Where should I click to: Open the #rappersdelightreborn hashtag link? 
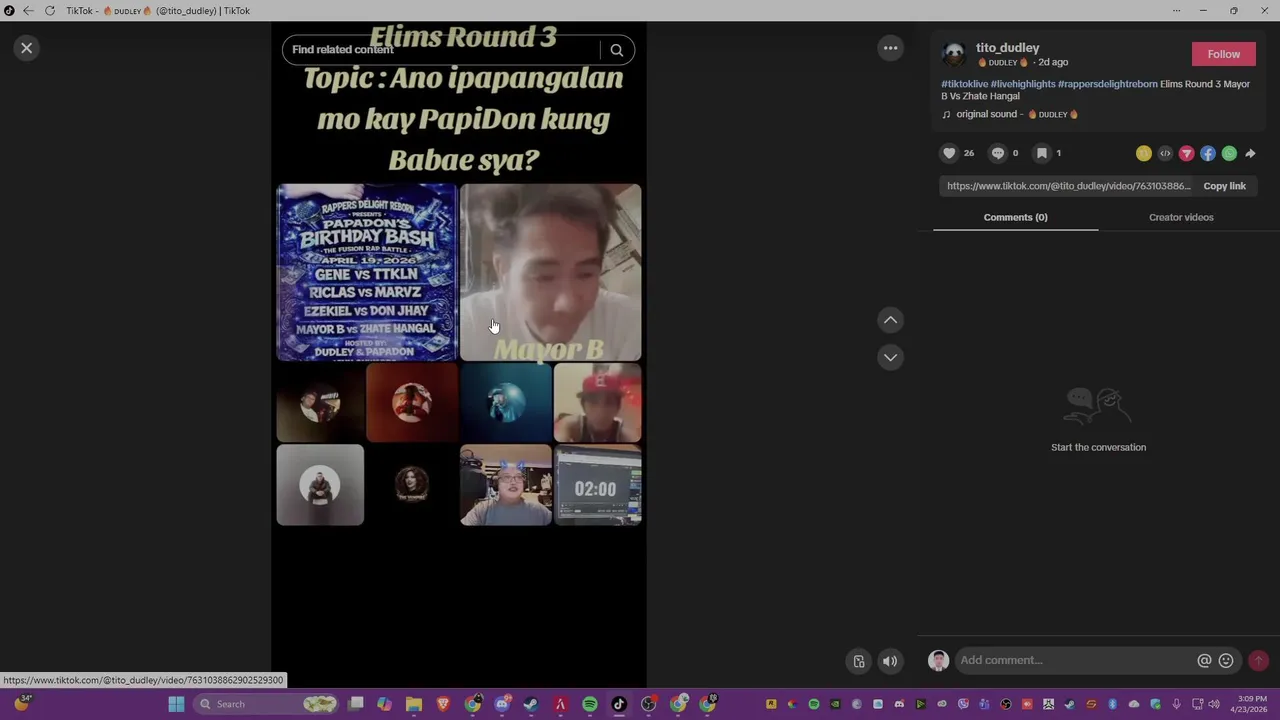[x=1107, y=84]
